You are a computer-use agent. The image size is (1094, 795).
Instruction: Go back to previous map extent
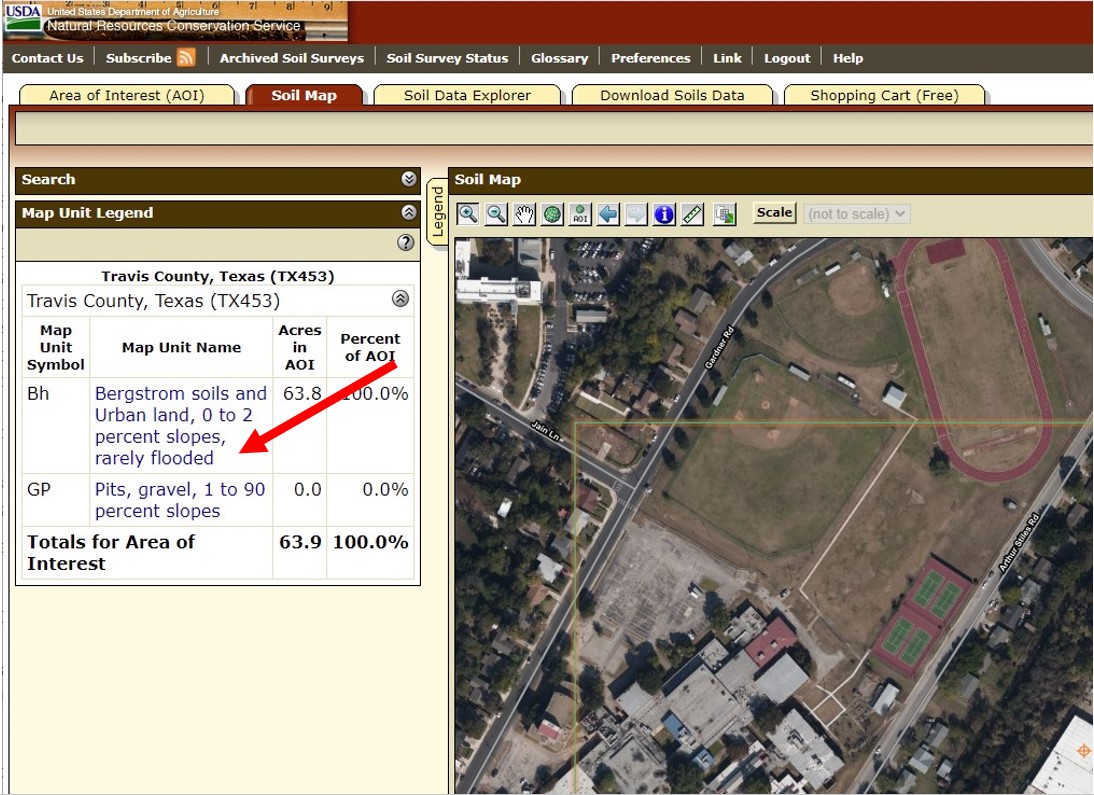pos(608,214)
